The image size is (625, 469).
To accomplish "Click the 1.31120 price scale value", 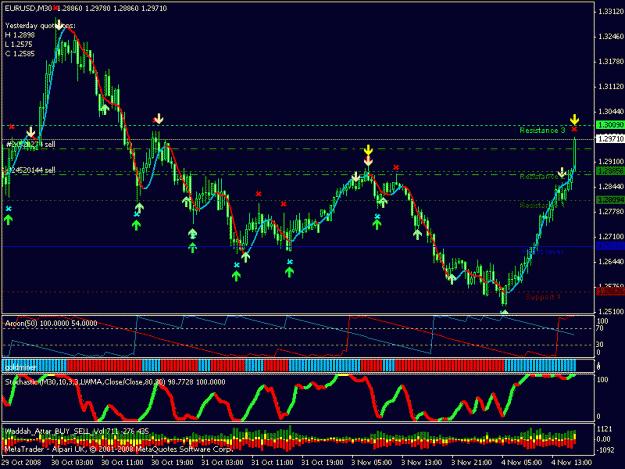I will (x=611, y=86).
